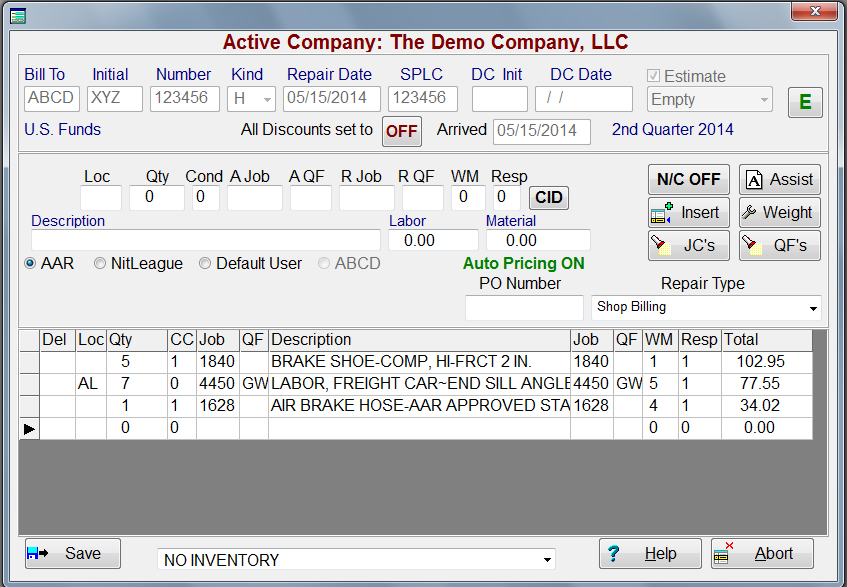This screenshot has height=587, width=847.
Task: Select the NitLeague pricing option
Action: click(x=100, y=264)
